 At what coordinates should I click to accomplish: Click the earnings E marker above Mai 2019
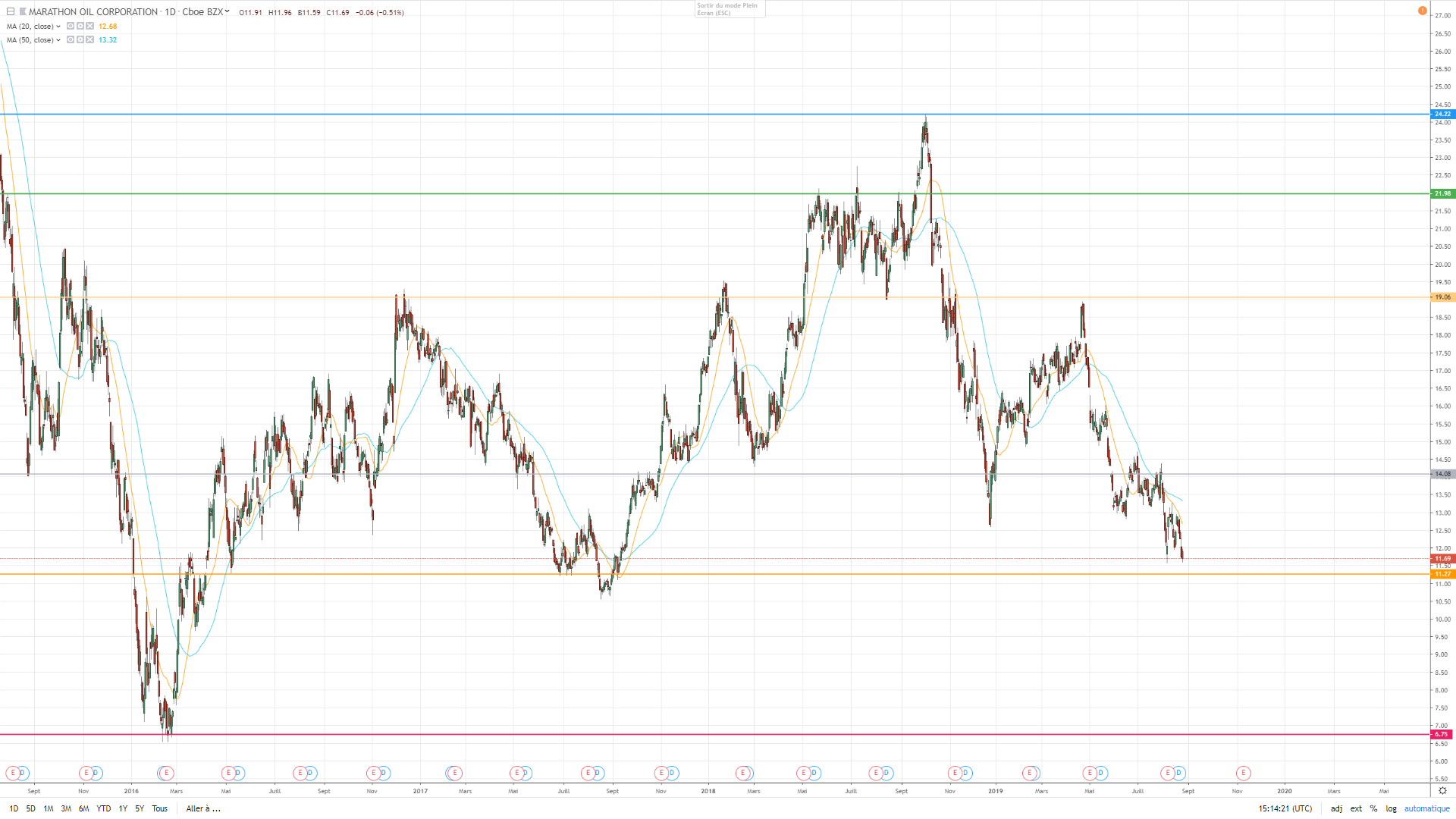tap(1090, 773)
